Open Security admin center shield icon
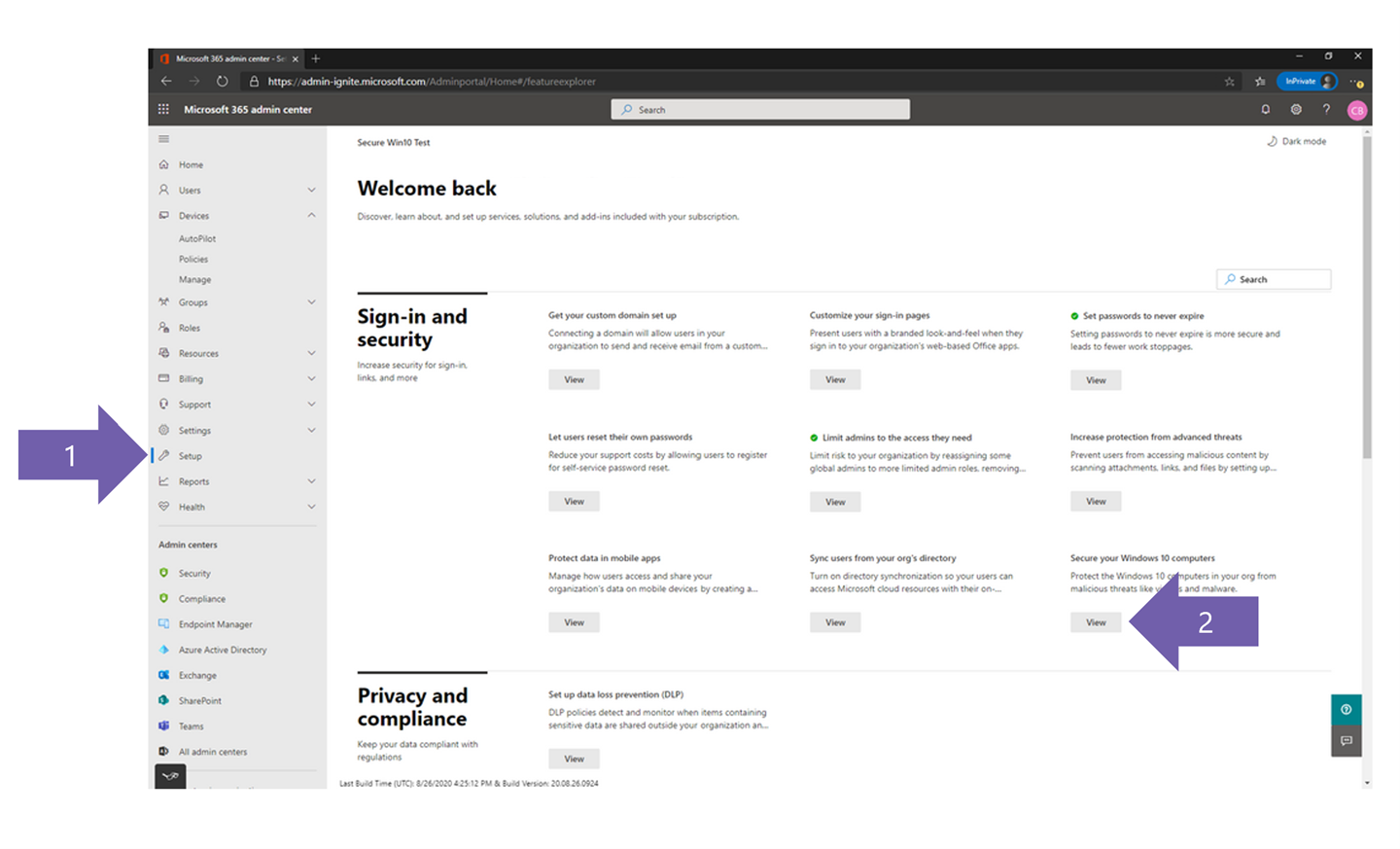Viewport: 1400px width, 849px height. (163, 573)
